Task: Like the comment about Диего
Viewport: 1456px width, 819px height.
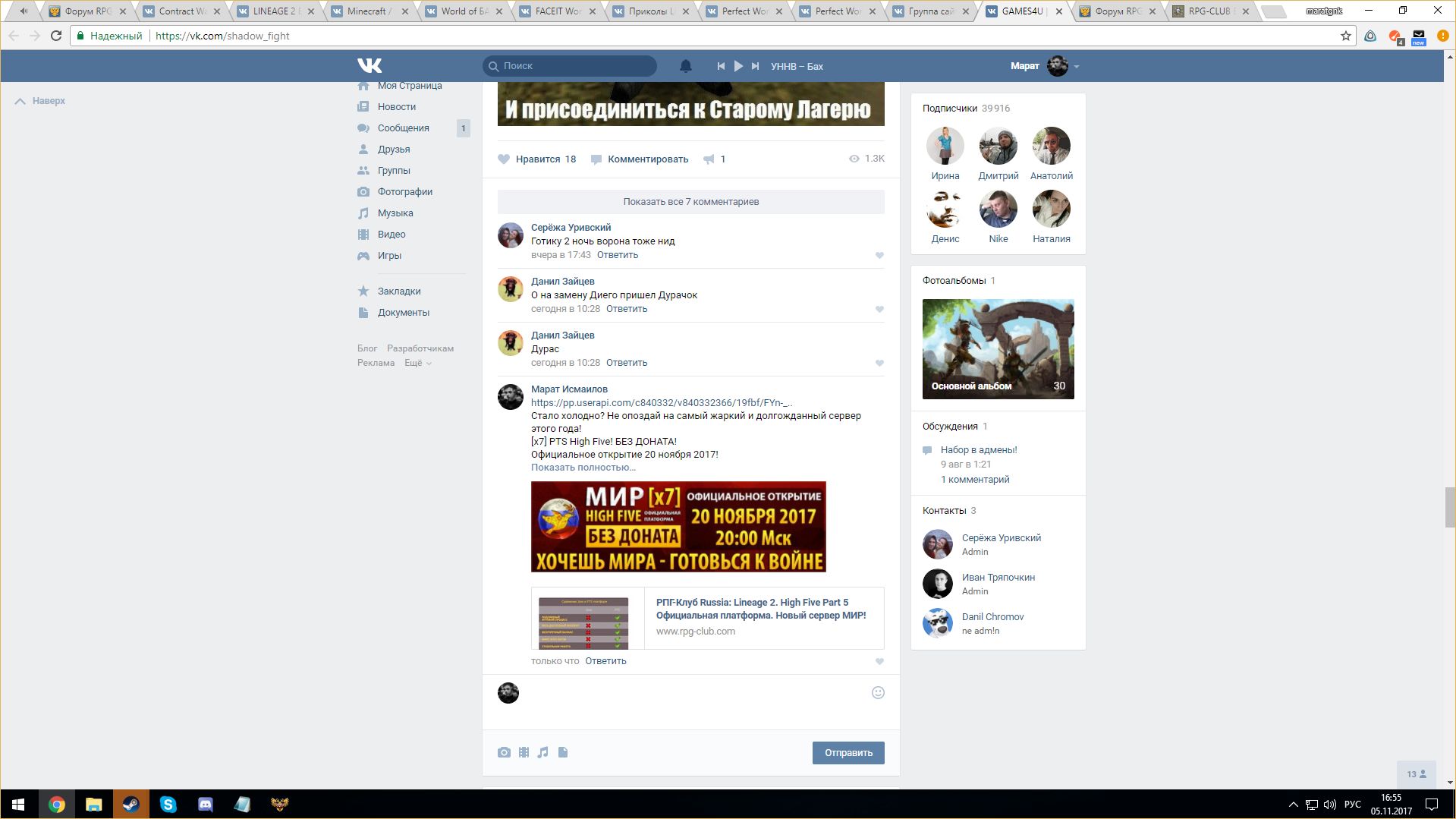Action: point(879,310)
